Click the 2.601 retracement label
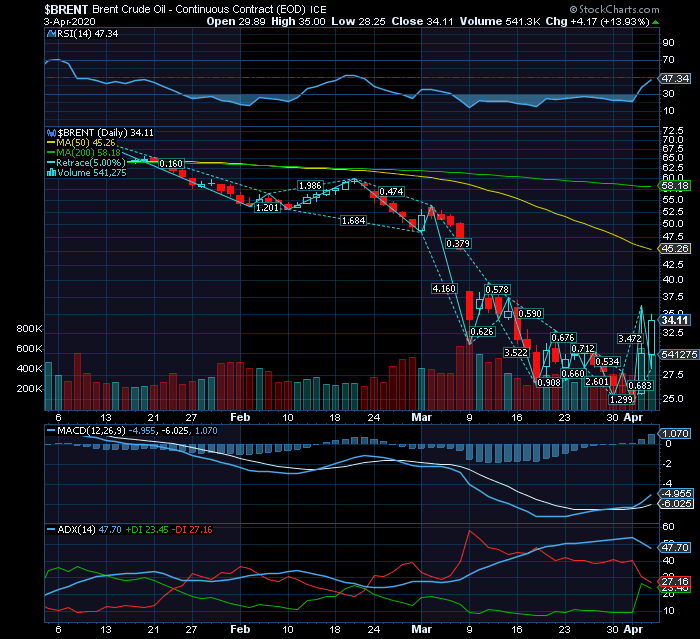Screen dimensions: 700x639 pyautogui.click(x=597, y=381)
